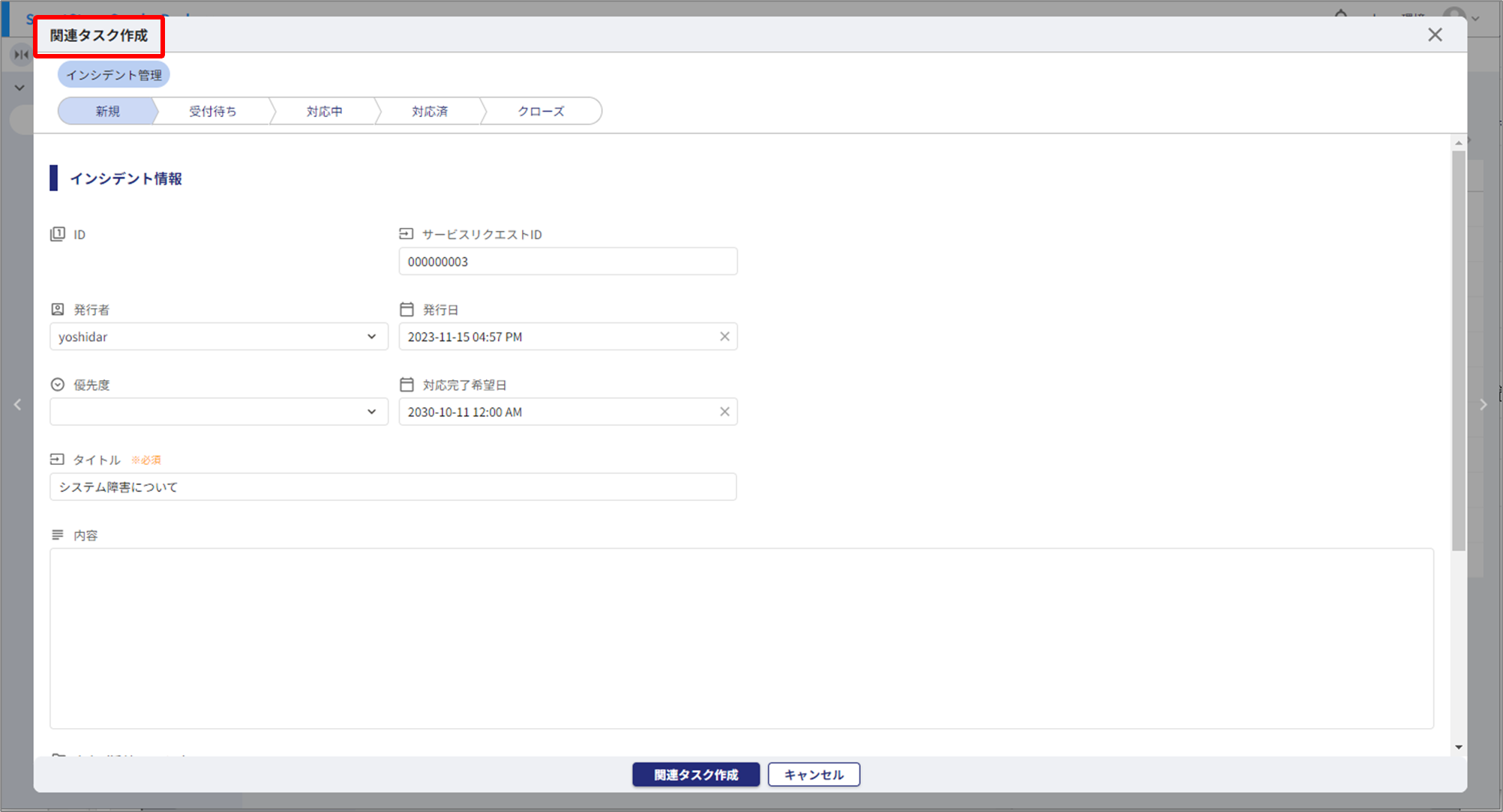The width and height of the screenshot is (1503, 812).
Task: Expand the left sidebar chevron
Action: 19,88
